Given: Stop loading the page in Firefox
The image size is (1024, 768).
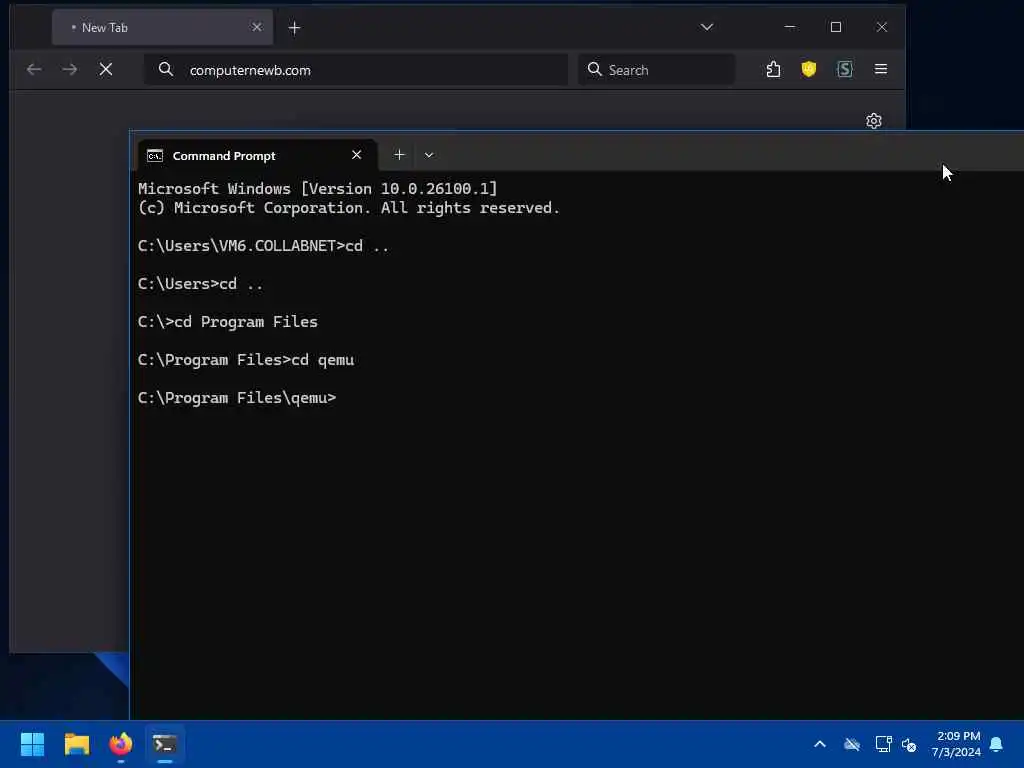Looking at the screenshot, I should (106, 69).
